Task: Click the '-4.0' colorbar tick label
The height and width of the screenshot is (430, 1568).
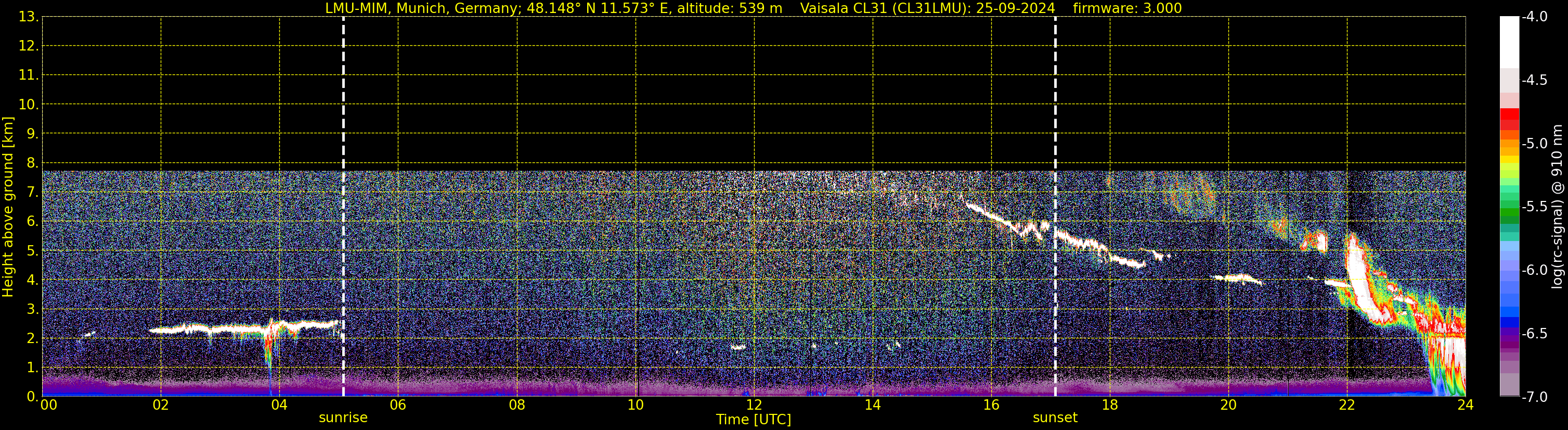Action: 1535,17
